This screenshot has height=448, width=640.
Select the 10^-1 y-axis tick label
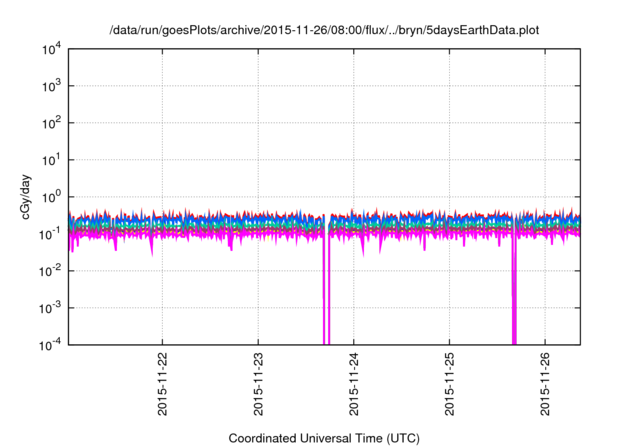click(x=51, y=234)
